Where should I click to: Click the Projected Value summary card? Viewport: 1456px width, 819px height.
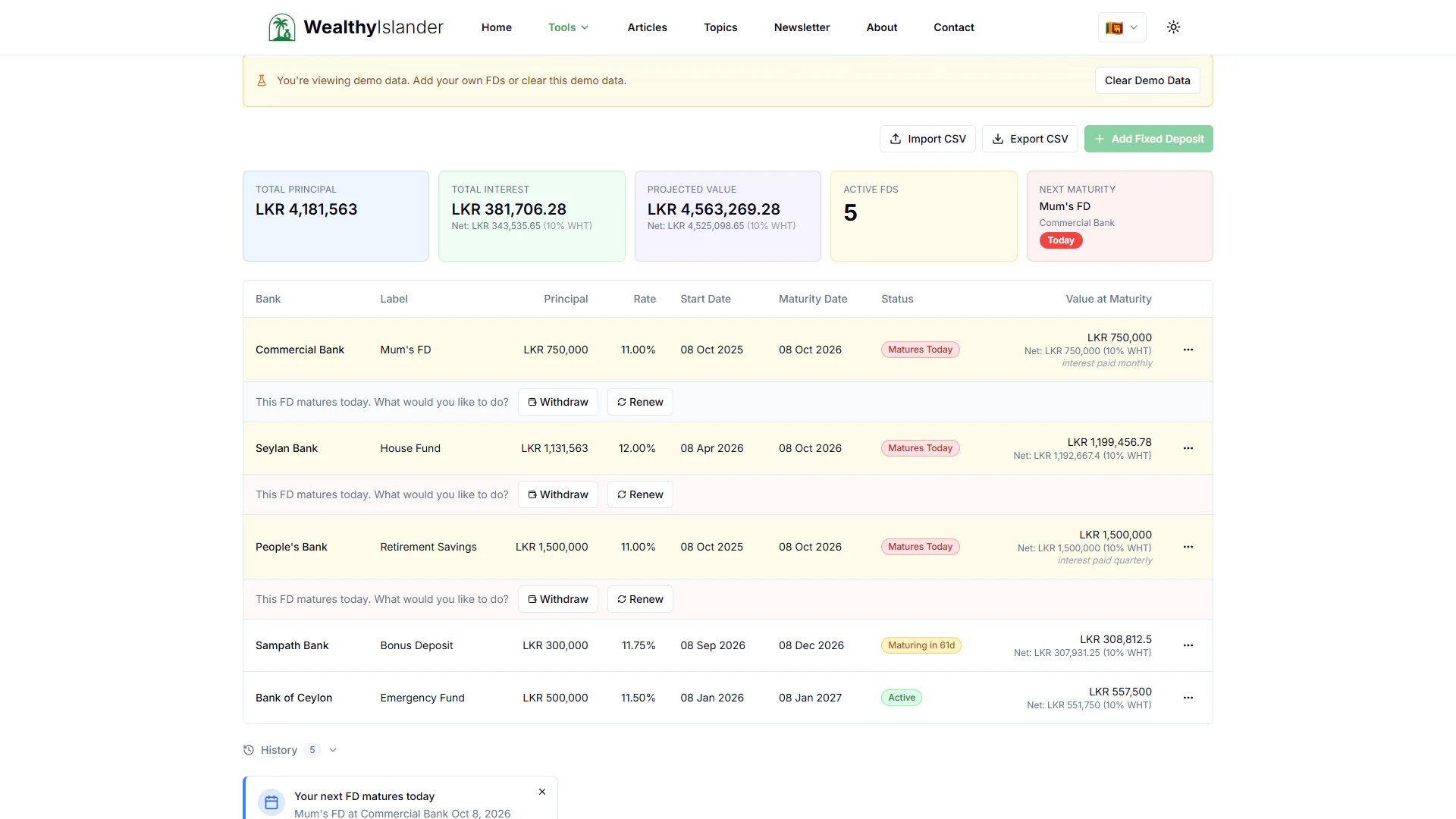pyautogui.click(x=728, y=216)
